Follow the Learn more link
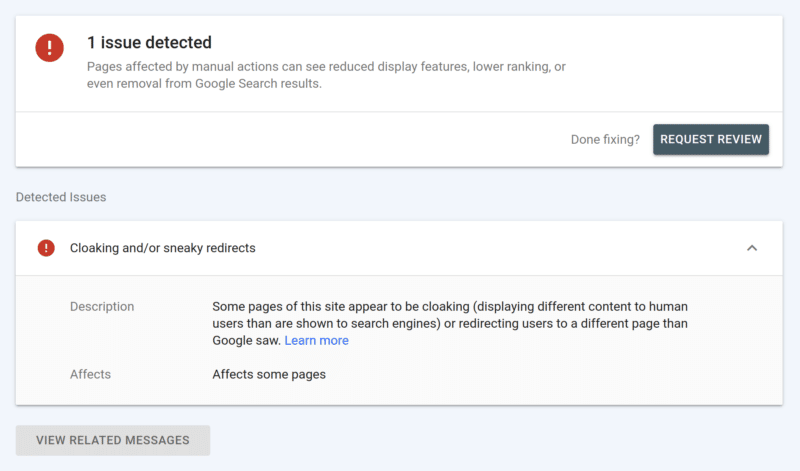This screenshot has width=800, height=471. point(316,341)
